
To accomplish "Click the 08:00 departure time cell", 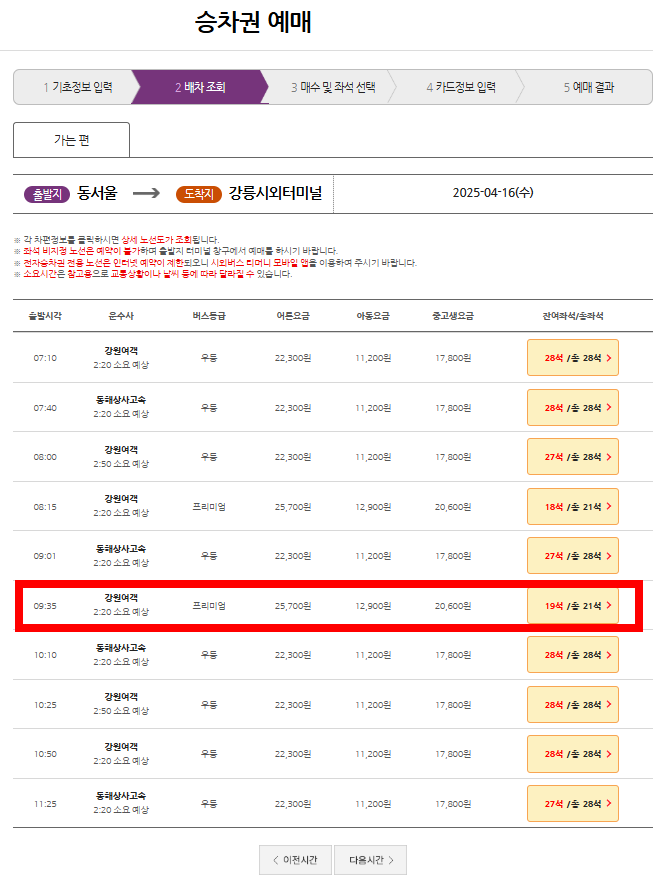I will point(45,457).
